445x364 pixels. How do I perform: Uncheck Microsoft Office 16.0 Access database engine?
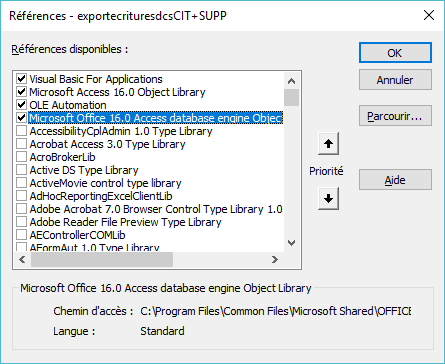(x=22, y=118)
